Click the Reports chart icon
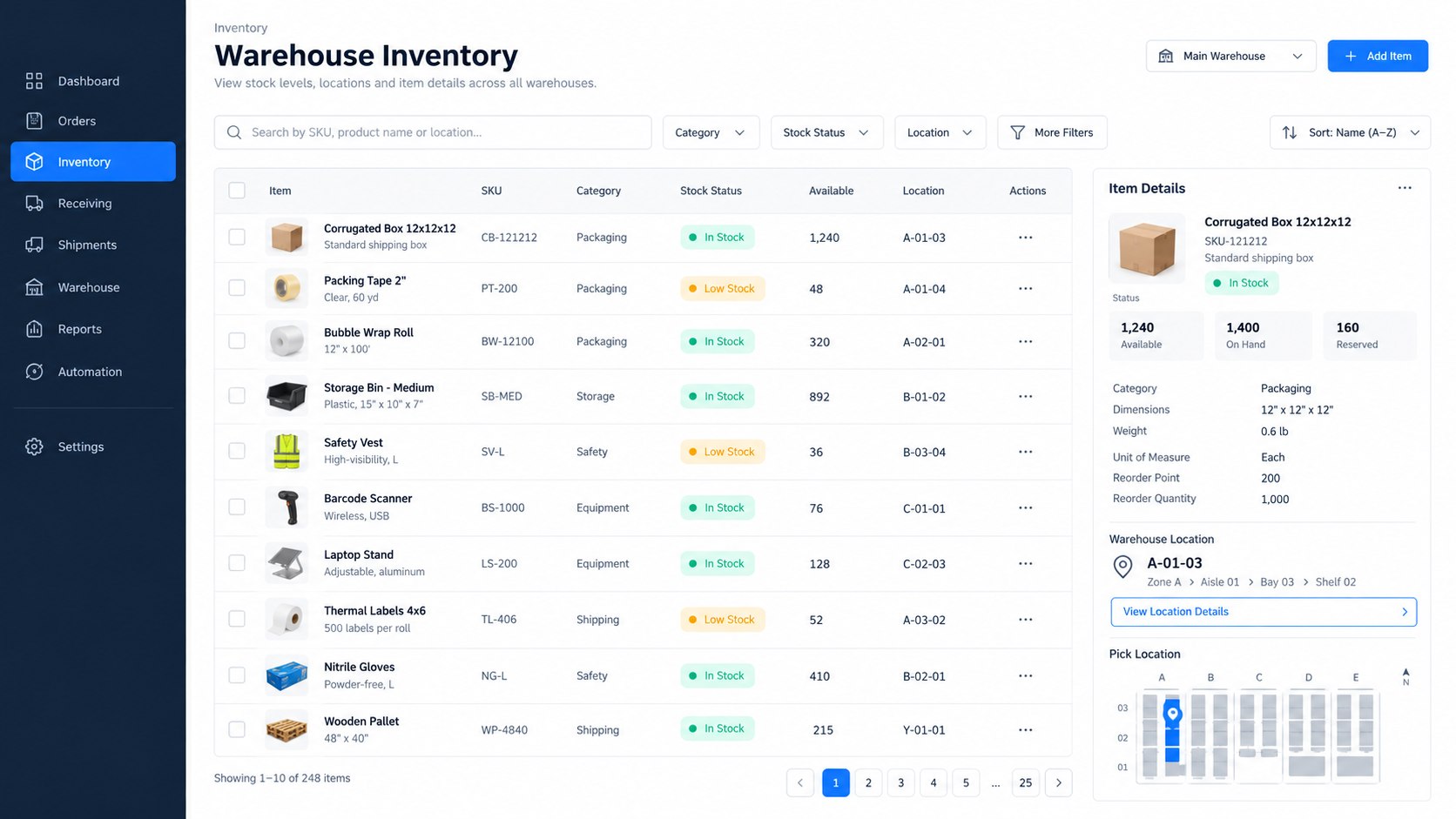Image resolution: width=1456 pixels, height=819 pixels. coord(34,329)
